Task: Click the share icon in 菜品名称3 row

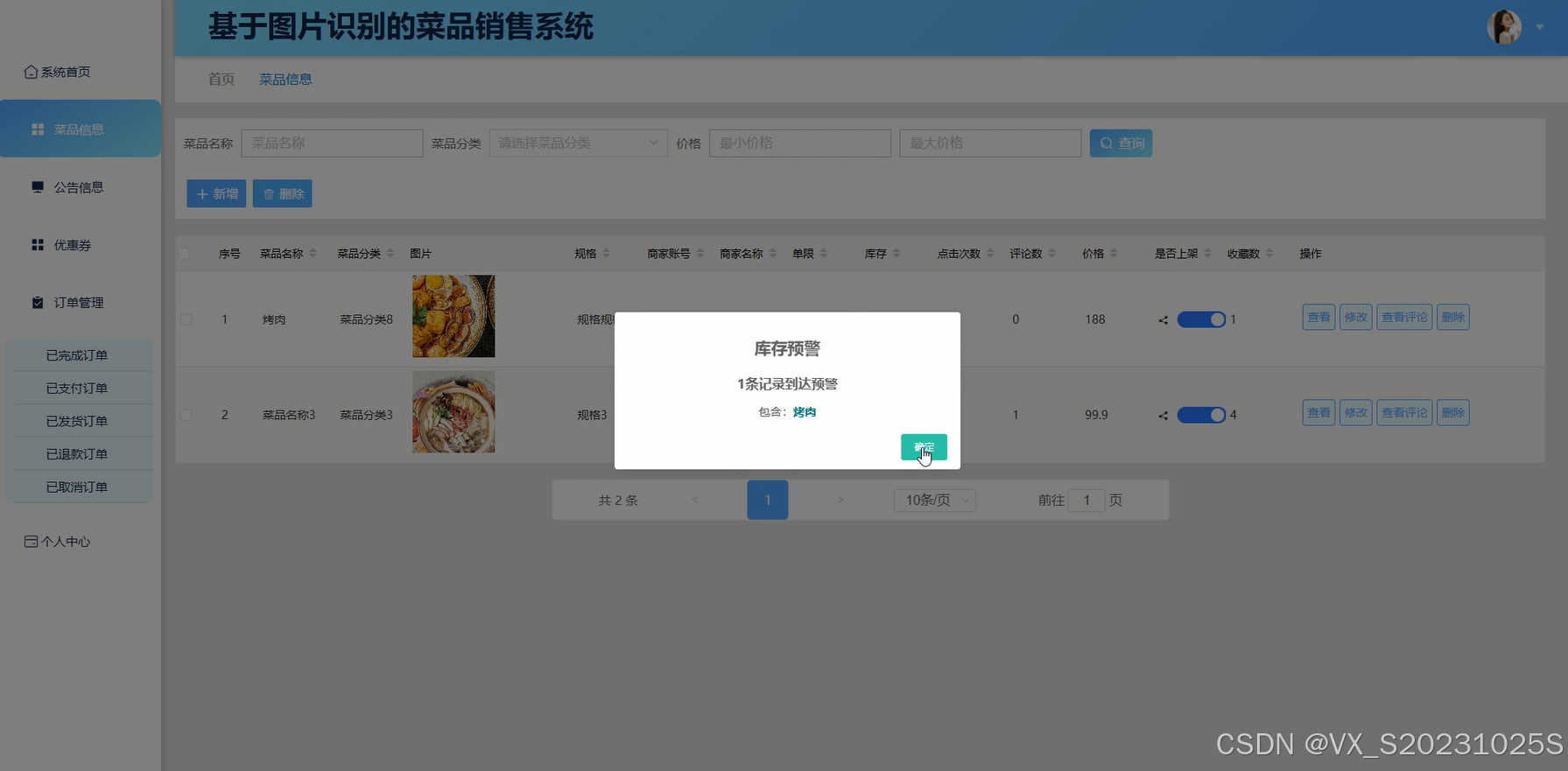Action: tap(1164, 416)
